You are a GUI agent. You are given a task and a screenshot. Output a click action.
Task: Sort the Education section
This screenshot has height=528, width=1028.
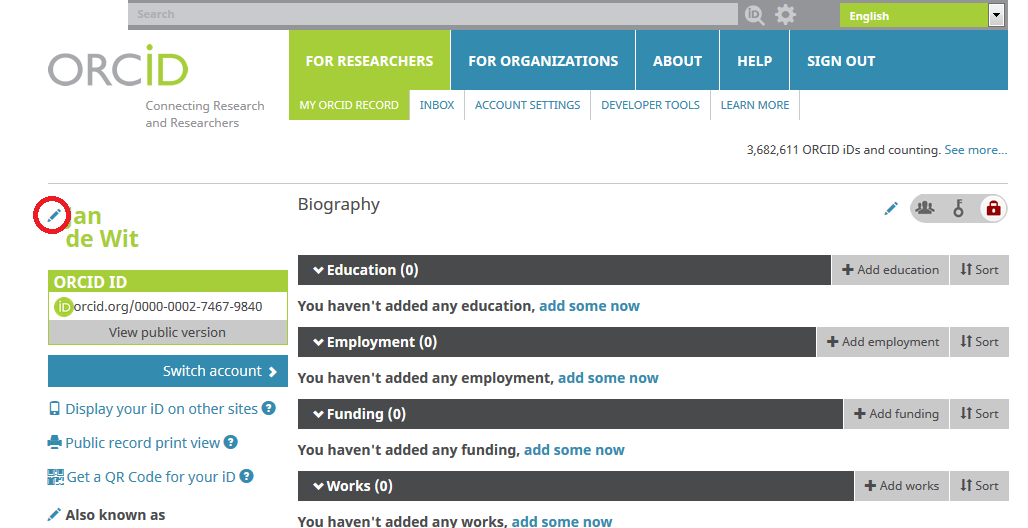[x=979, y=270]
